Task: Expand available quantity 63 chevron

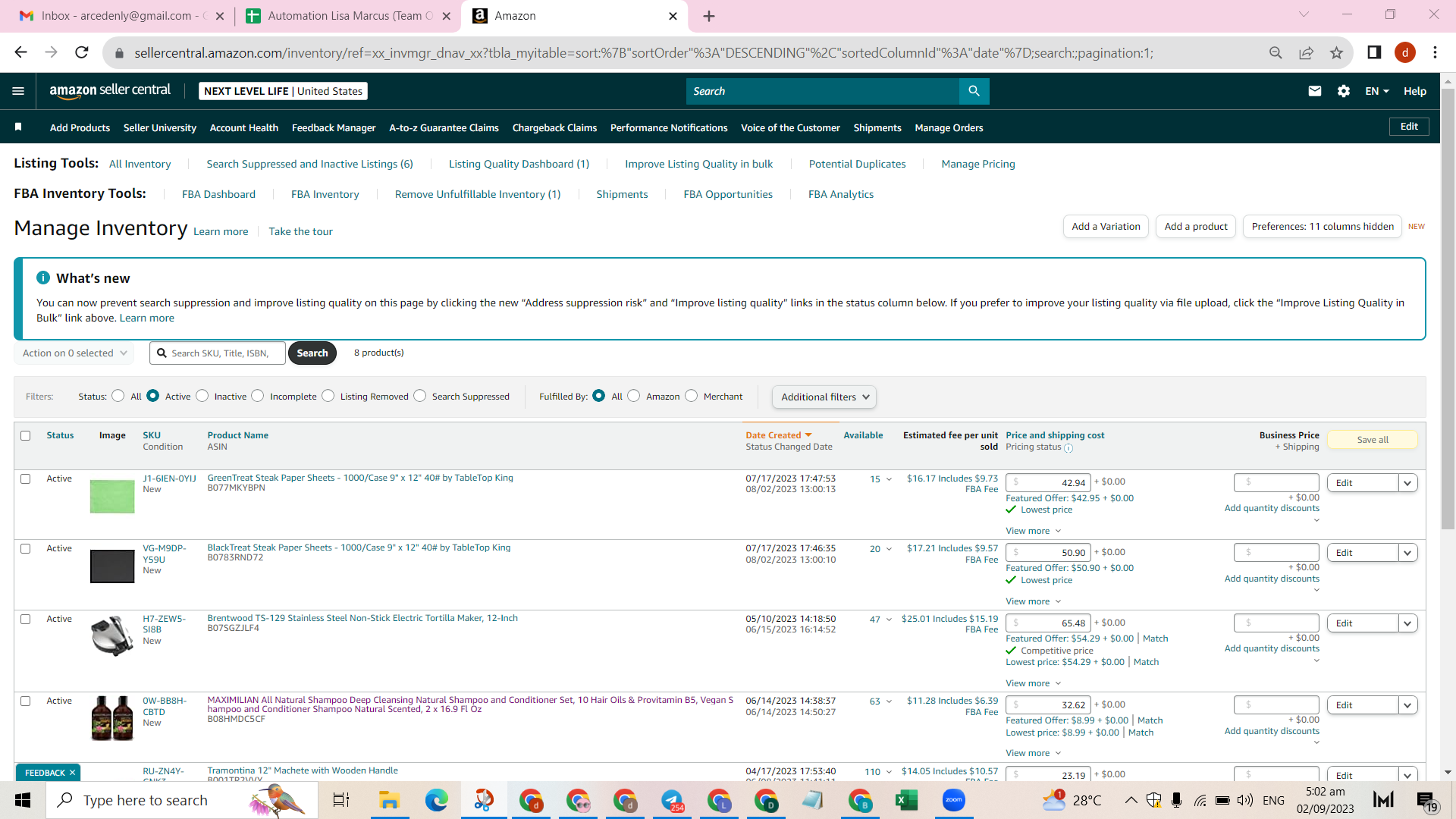Action: coord(890,701)
